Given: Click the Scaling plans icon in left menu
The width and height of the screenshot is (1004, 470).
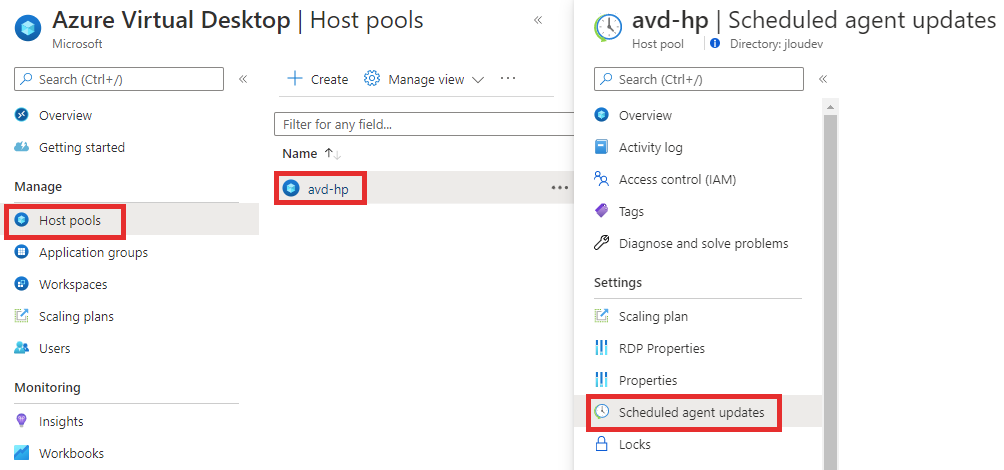Looking at the screenshot, I should tap(22, 316).
